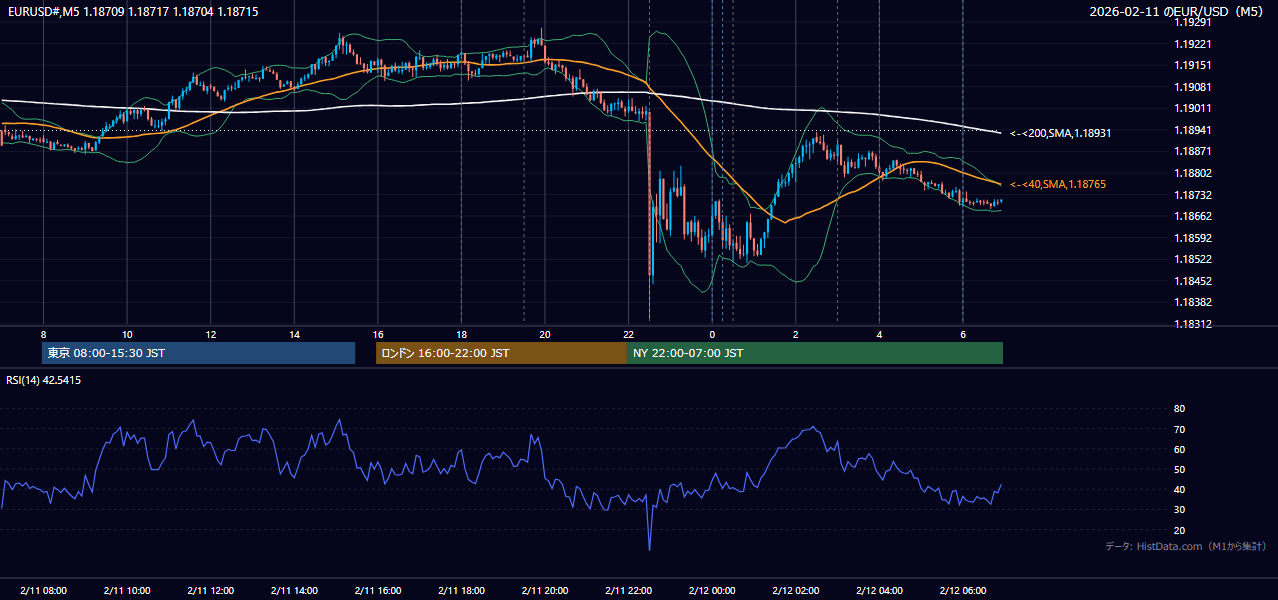Click the 2/11 08:00 date label

click(x=43, y=590)
